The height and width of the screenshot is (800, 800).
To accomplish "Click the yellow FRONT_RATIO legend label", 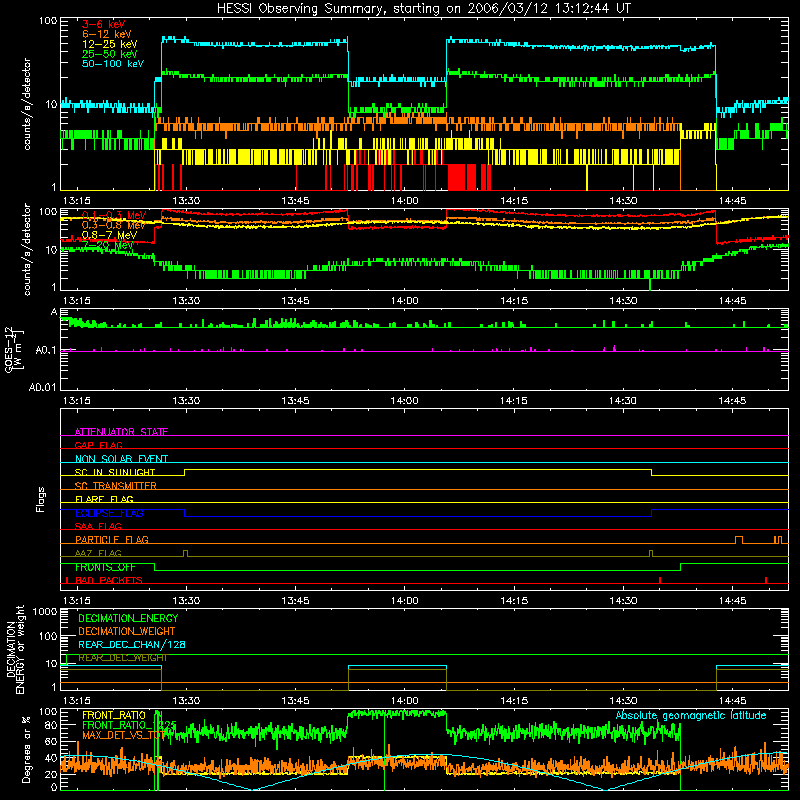I will [114, 715].
